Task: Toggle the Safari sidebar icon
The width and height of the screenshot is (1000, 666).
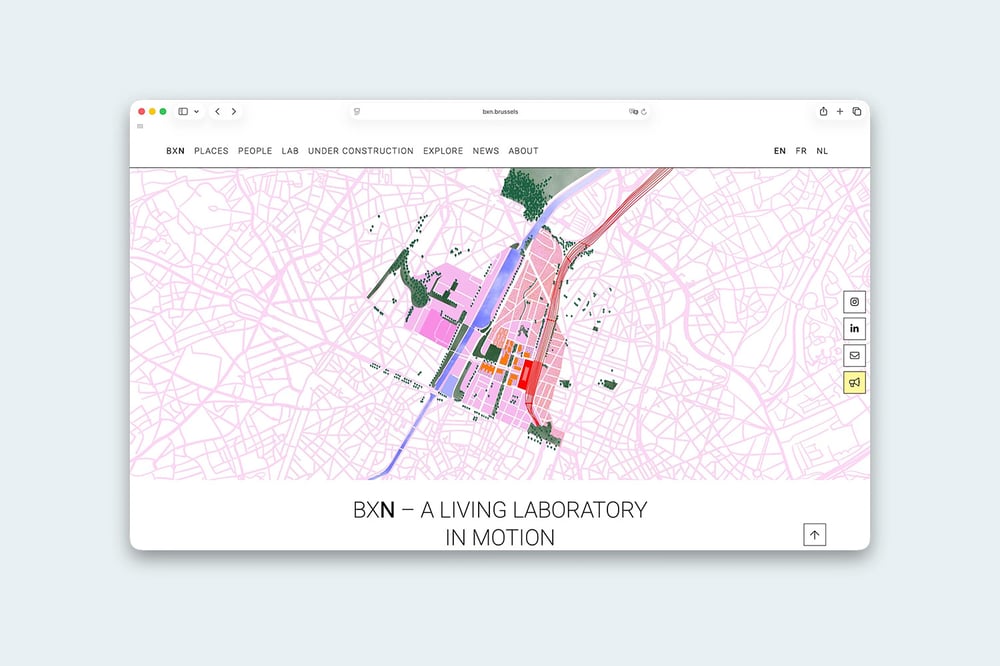Action: [x=183, y=111]
